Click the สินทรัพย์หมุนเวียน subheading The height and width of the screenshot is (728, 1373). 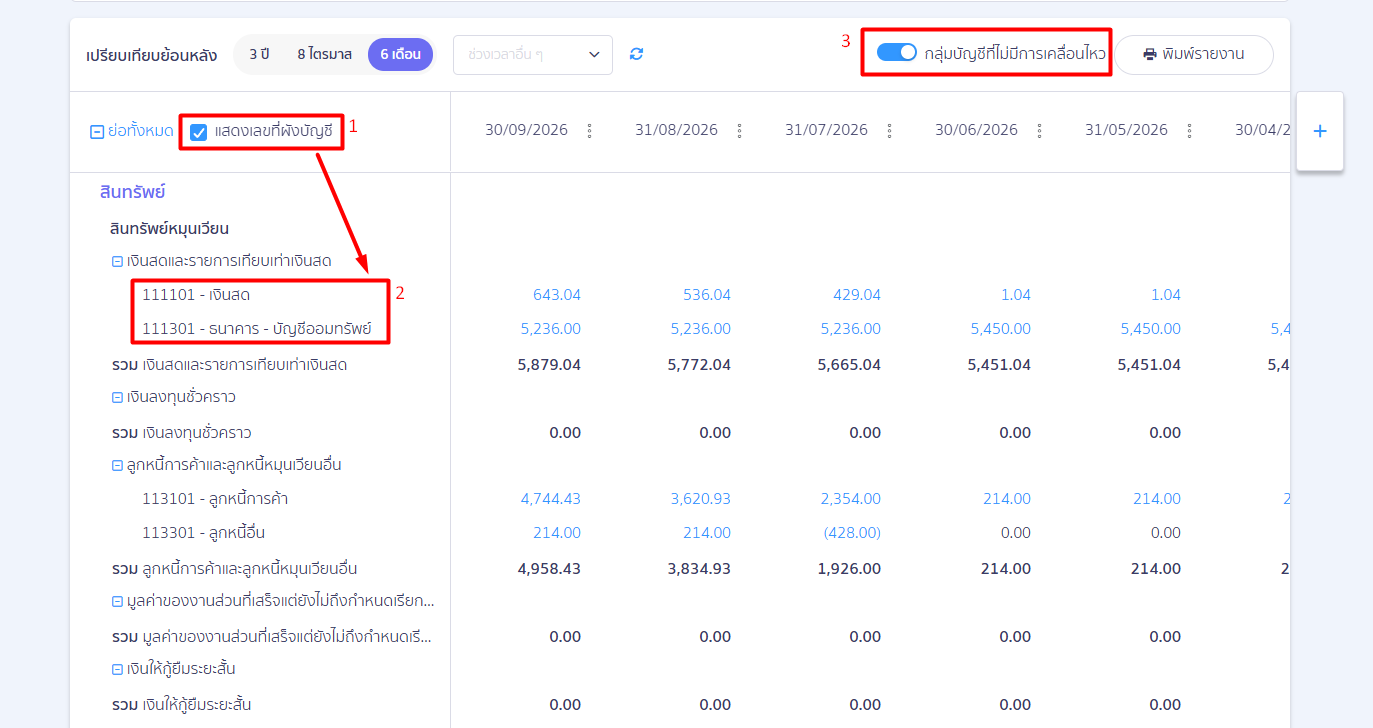[169, 228]
